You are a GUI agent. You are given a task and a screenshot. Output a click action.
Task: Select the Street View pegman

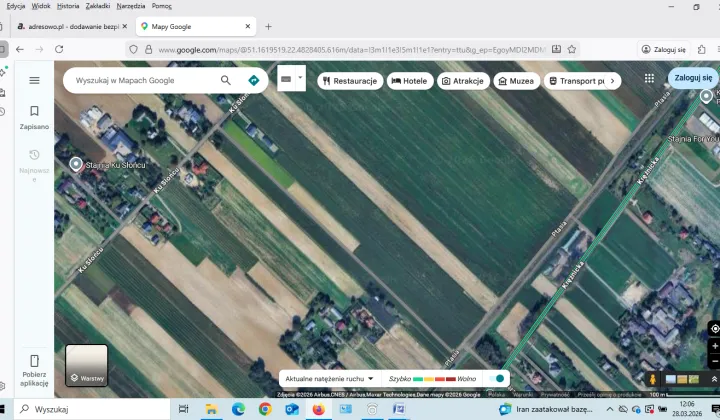pyautogui.click(x=653, y=380)
